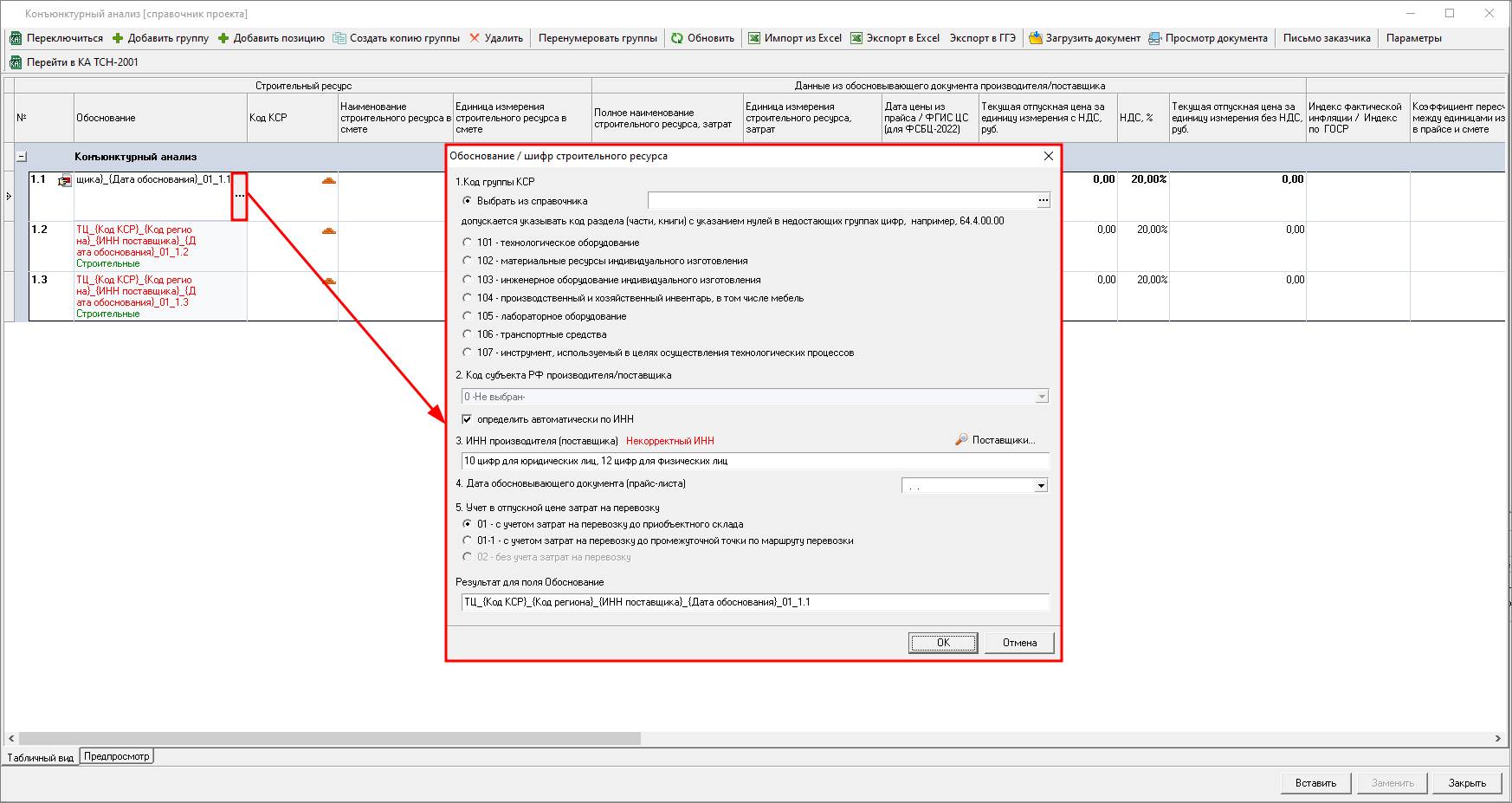Viewport: 1512px width, 803px height.
Task: Switch to the Предпросмотр tab
Action: (x=117, y=756)
